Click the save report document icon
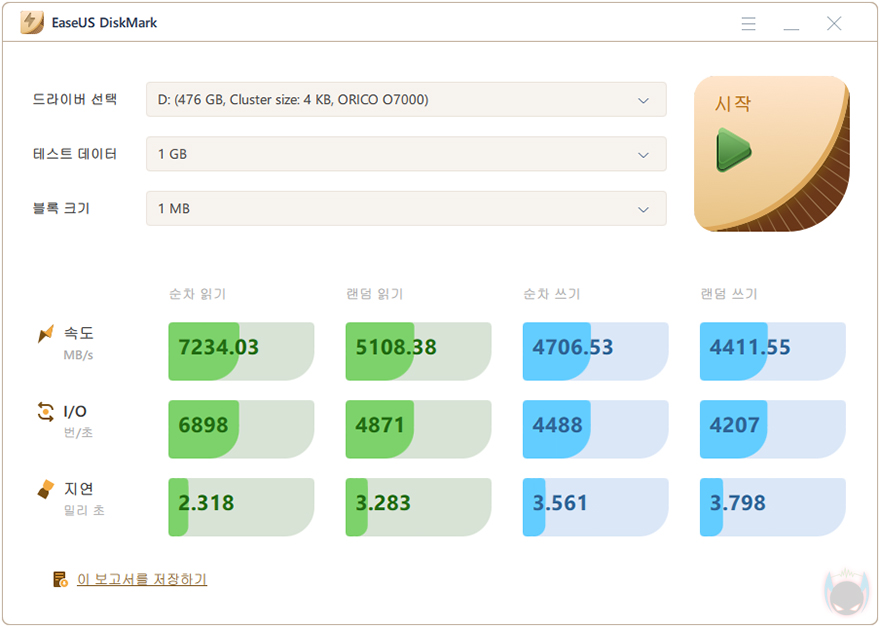880x627 pixels. click(x=61, y=579)
